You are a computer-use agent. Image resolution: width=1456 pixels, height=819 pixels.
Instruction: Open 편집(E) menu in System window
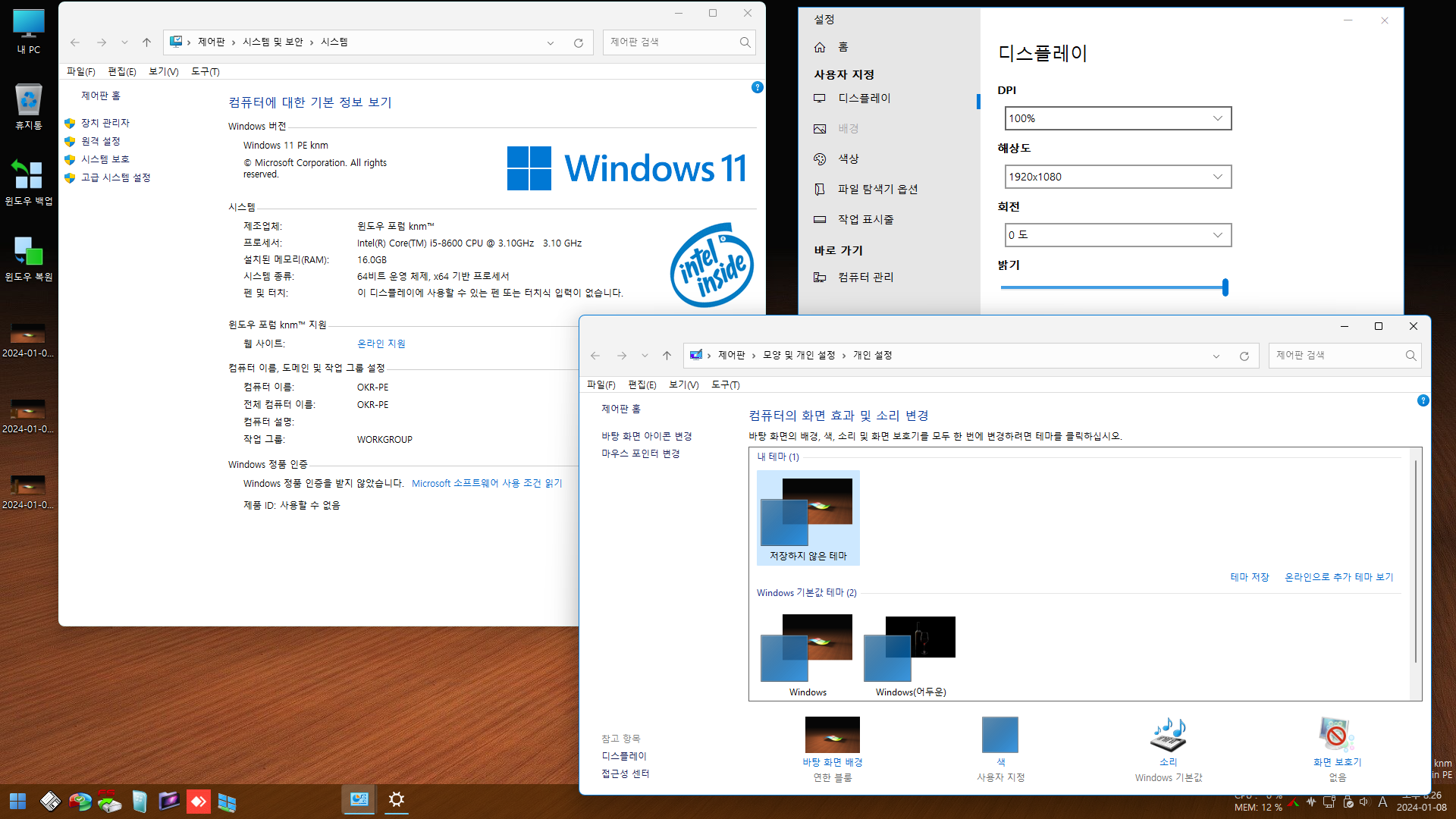(122, 71)
